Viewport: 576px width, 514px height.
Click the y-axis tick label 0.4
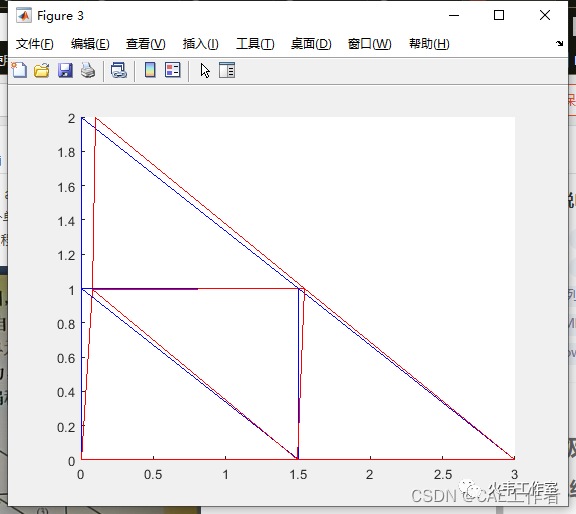click(x=66, y=393)
